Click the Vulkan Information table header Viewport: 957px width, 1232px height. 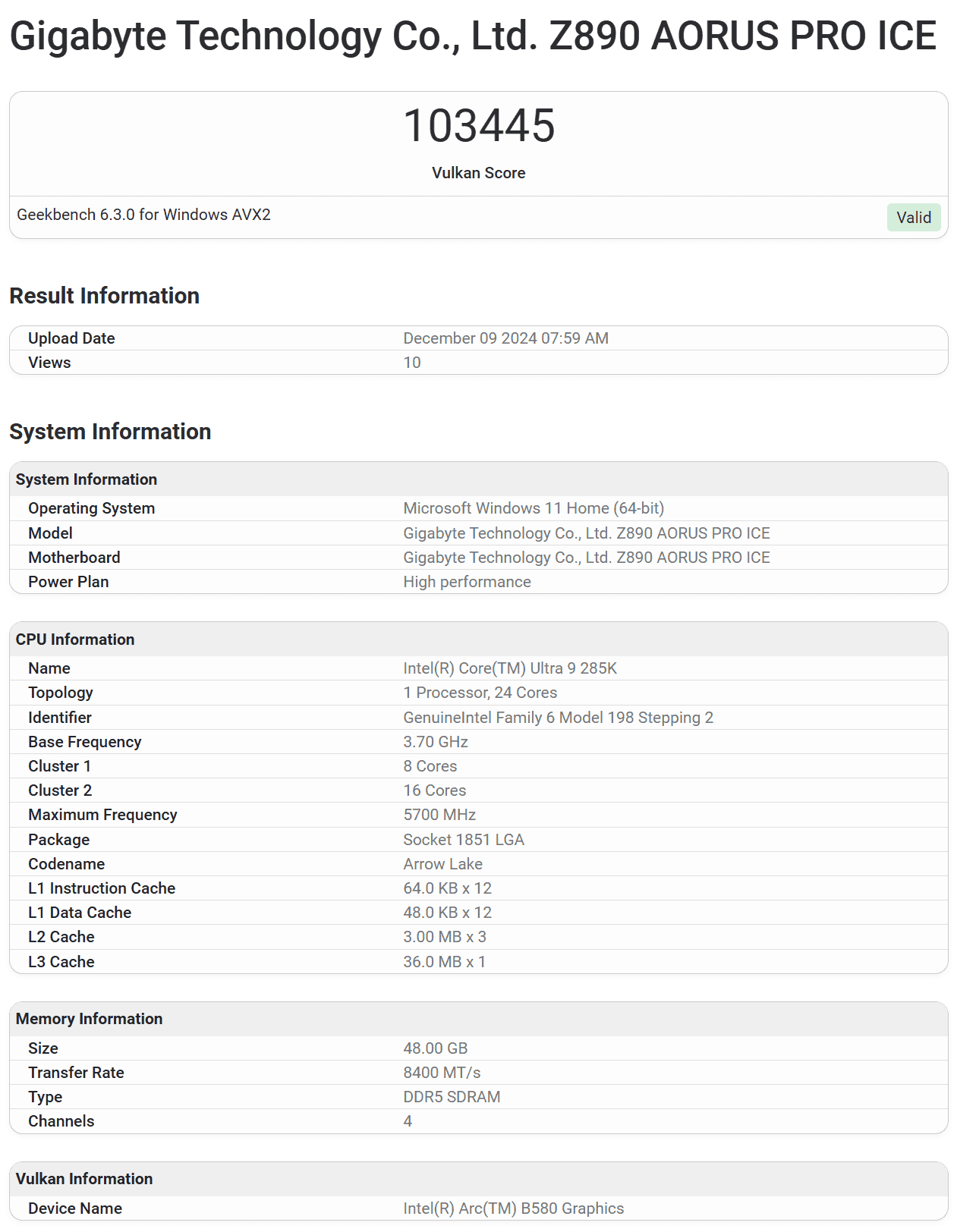pos(84,1179)
